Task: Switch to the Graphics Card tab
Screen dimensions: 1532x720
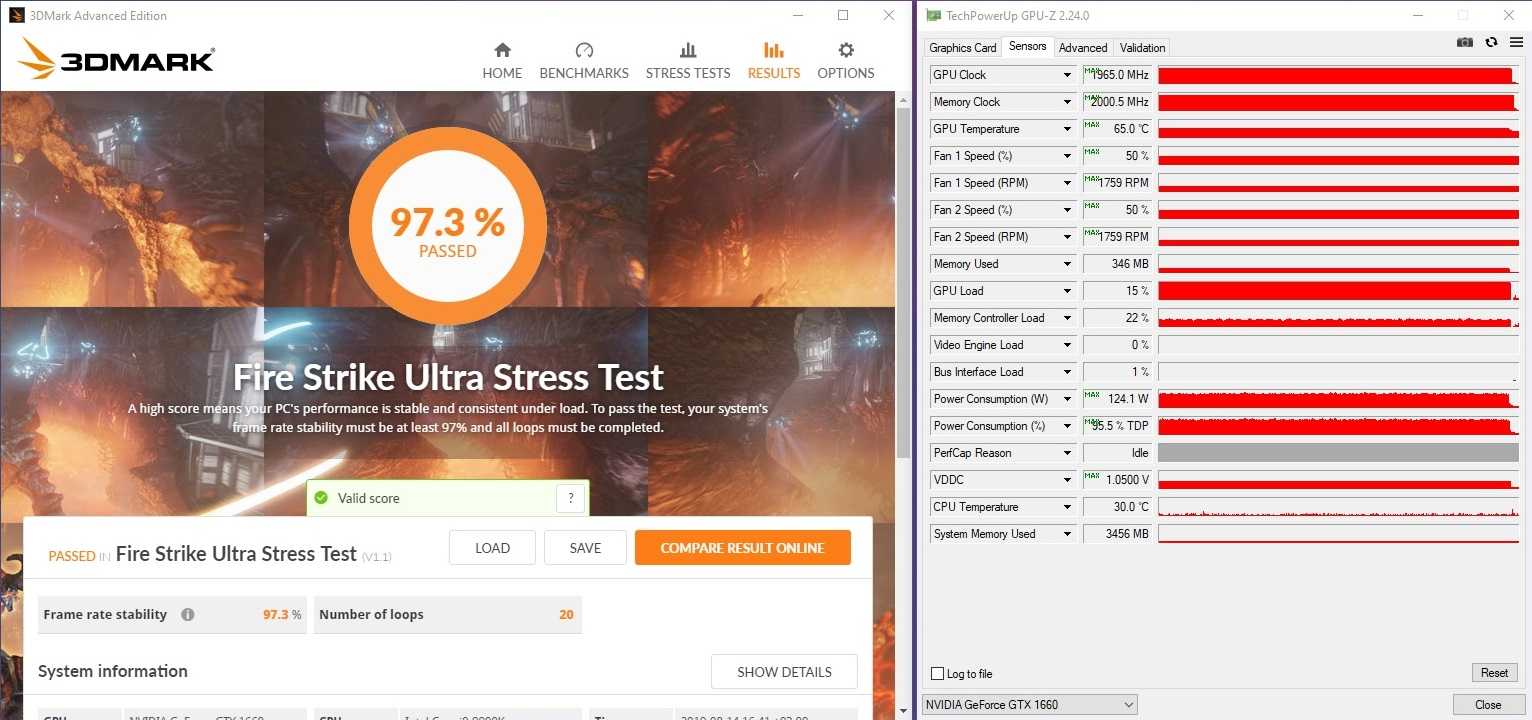Action: click(962, 48)
